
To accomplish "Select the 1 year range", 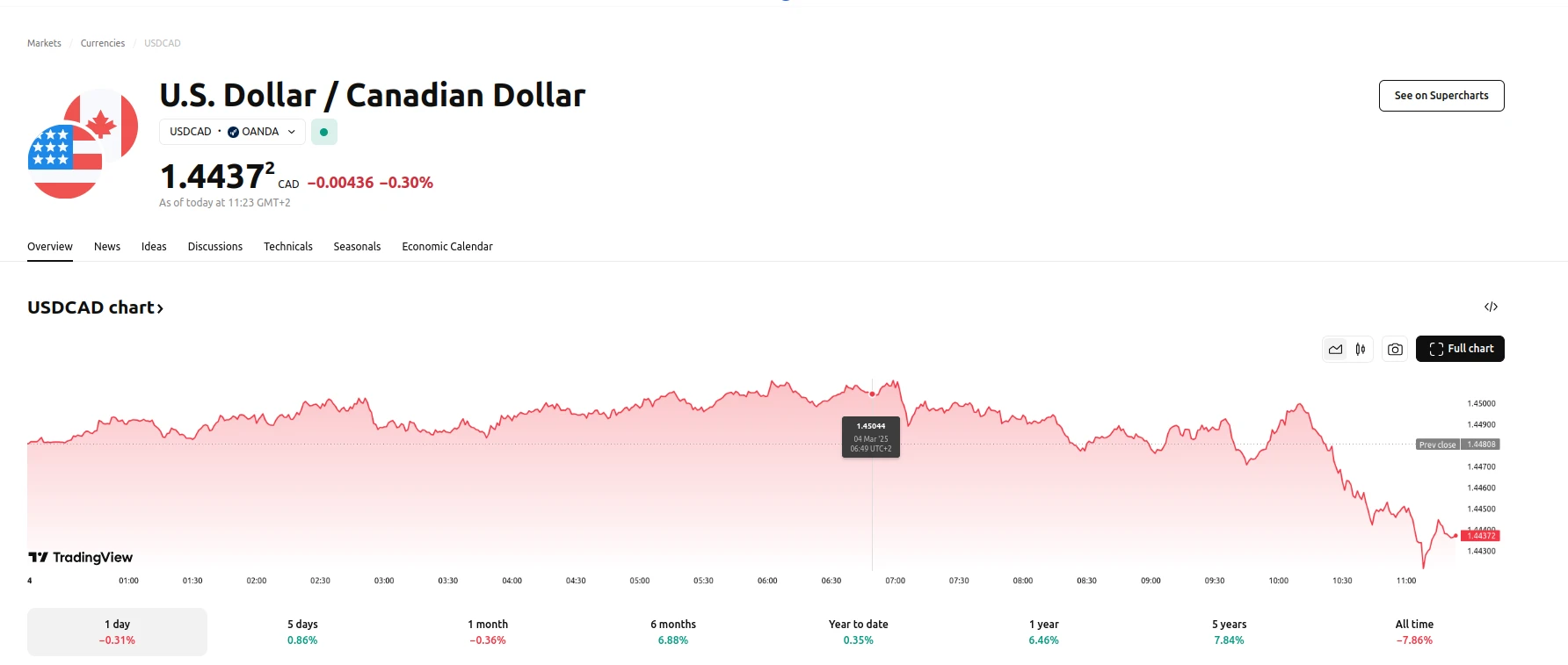I will [1043, 632].
